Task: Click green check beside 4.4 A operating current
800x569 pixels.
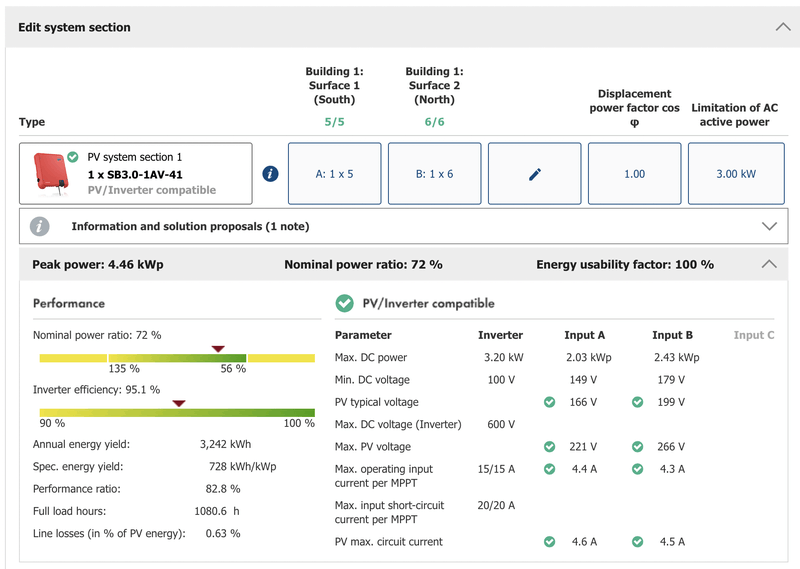Action: 549,469
